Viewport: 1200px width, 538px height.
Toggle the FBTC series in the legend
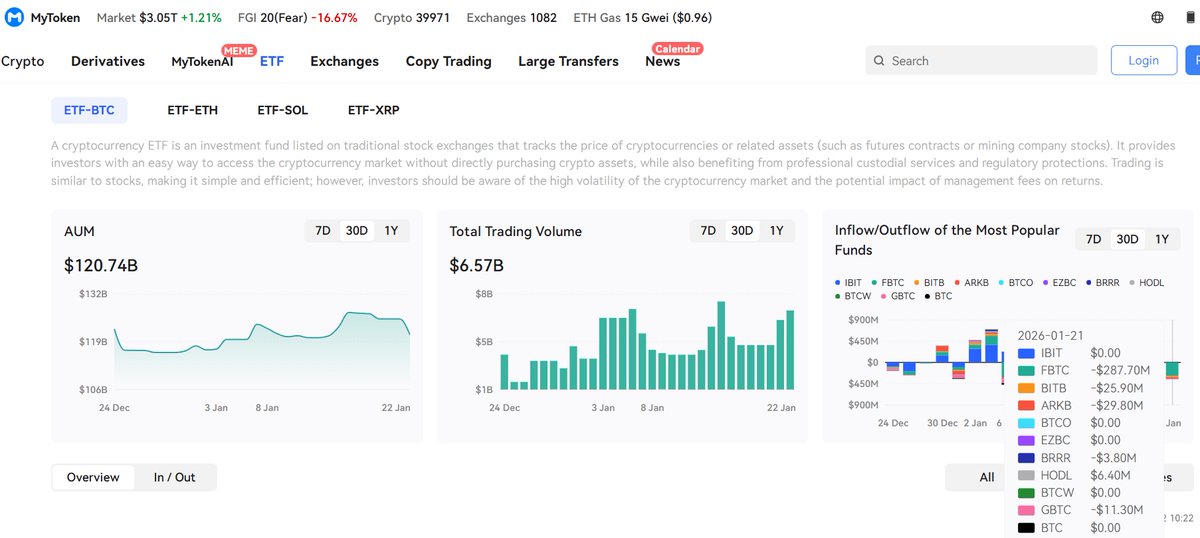coord(888,283)
